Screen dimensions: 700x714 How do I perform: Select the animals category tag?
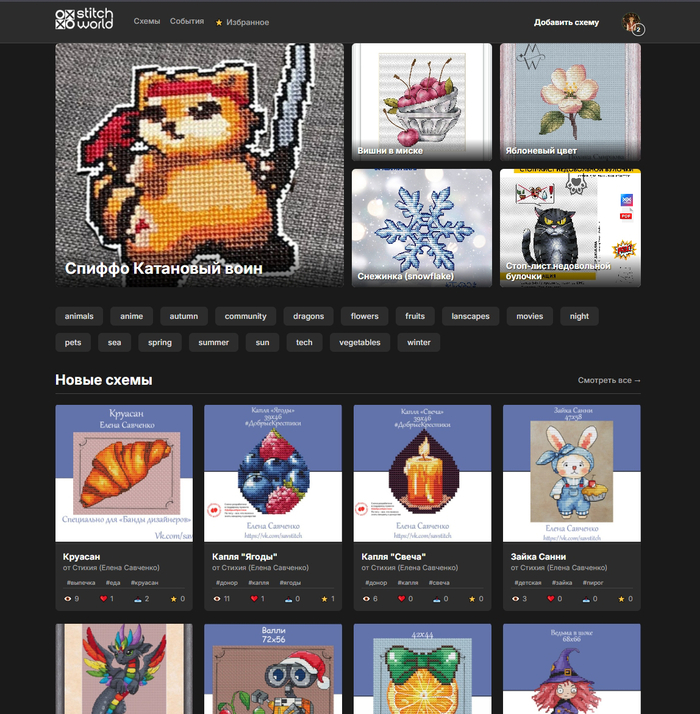click(x=79, y=316)
